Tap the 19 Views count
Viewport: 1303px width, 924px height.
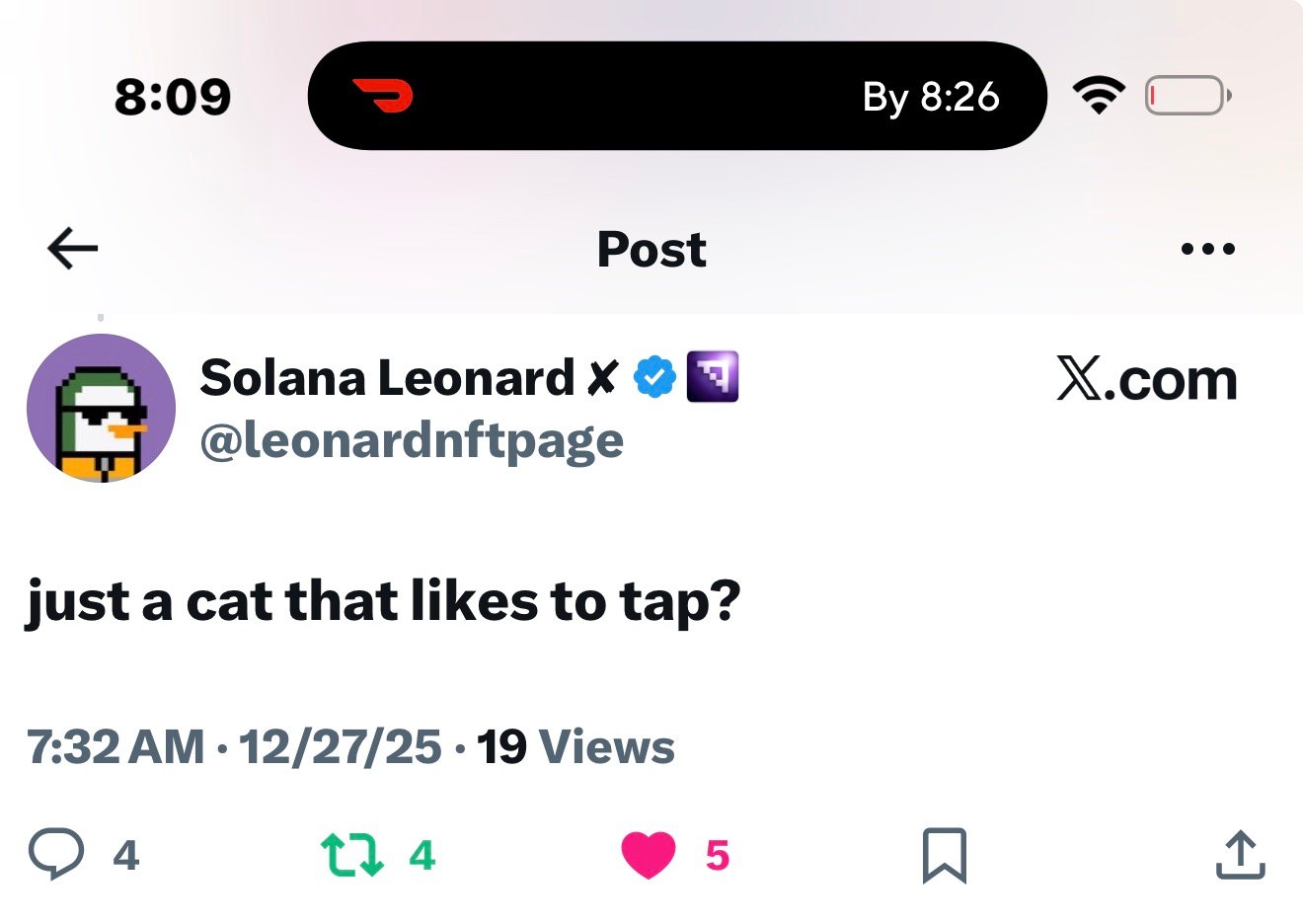click(575, 747)
